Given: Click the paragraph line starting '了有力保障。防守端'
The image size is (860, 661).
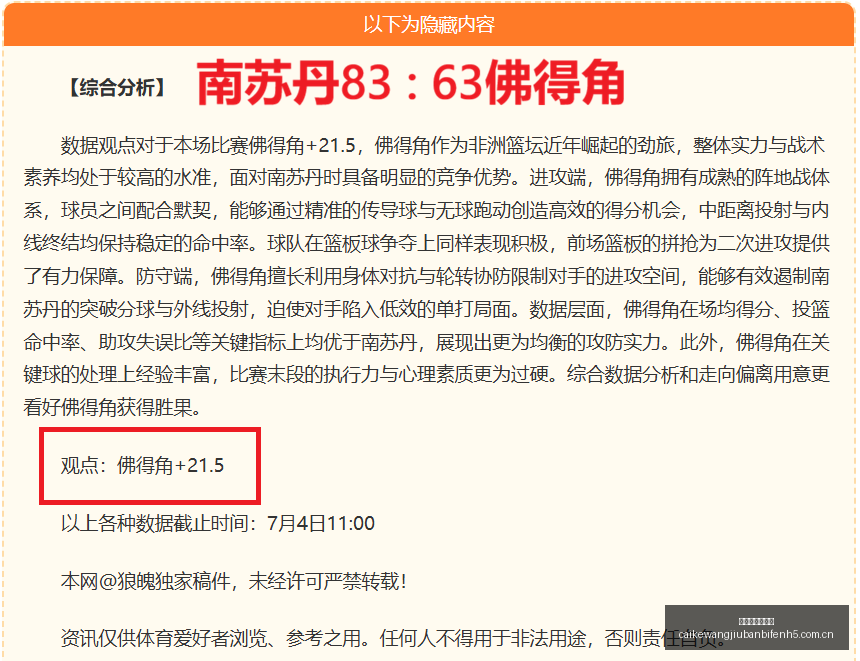Looking at the screenshot, I should click(426, 276).
